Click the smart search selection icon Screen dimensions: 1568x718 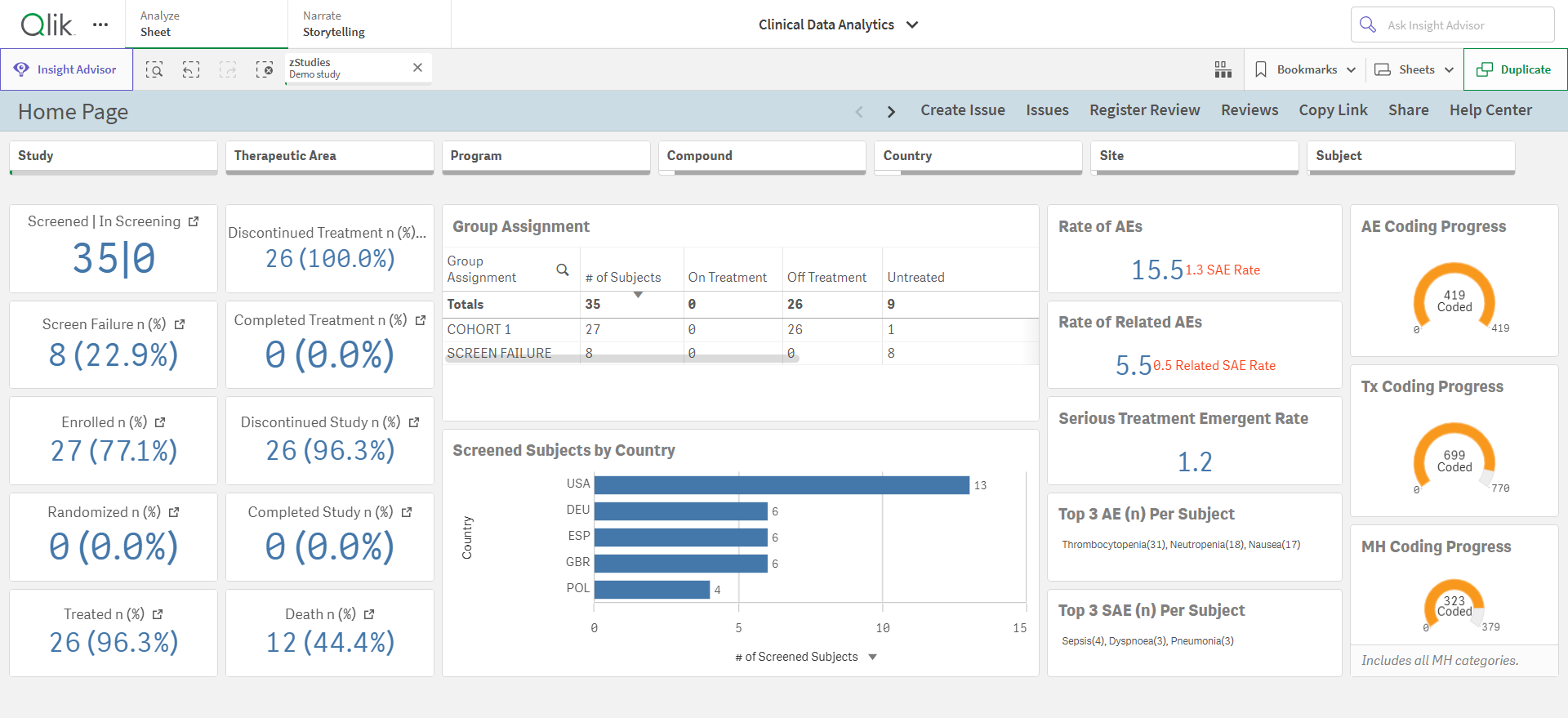154,69
